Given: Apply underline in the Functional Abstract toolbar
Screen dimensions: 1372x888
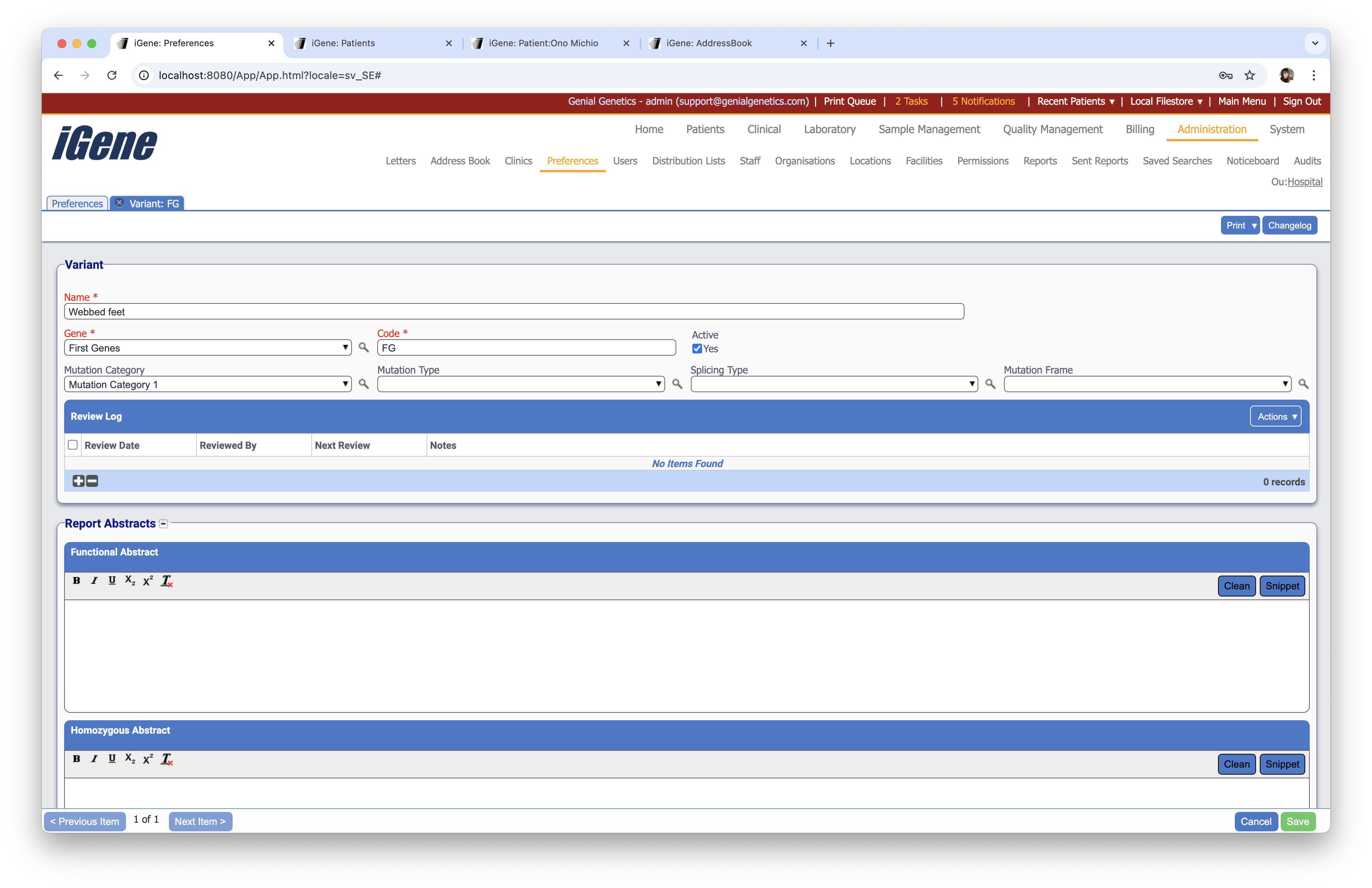Looking at the screenshot, I should [x=112, y=580].
